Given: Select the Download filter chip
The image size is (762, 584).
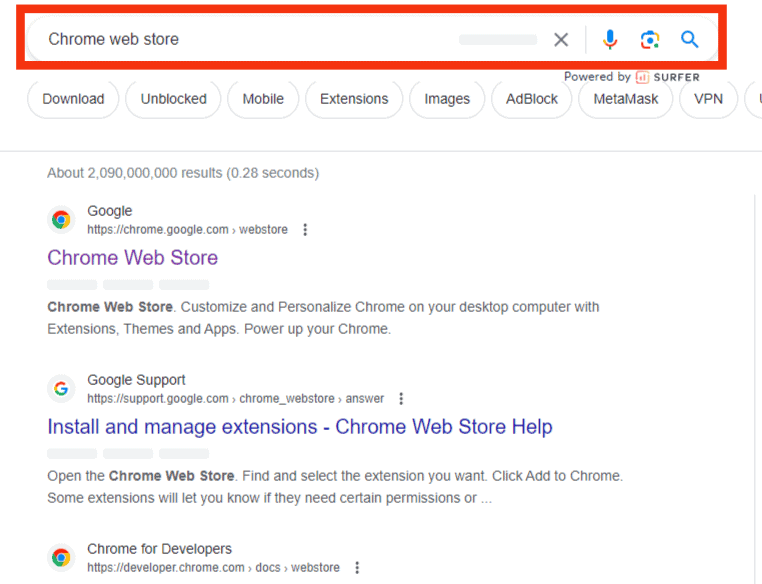Looking at the screenshot, I should coord(73,99).
